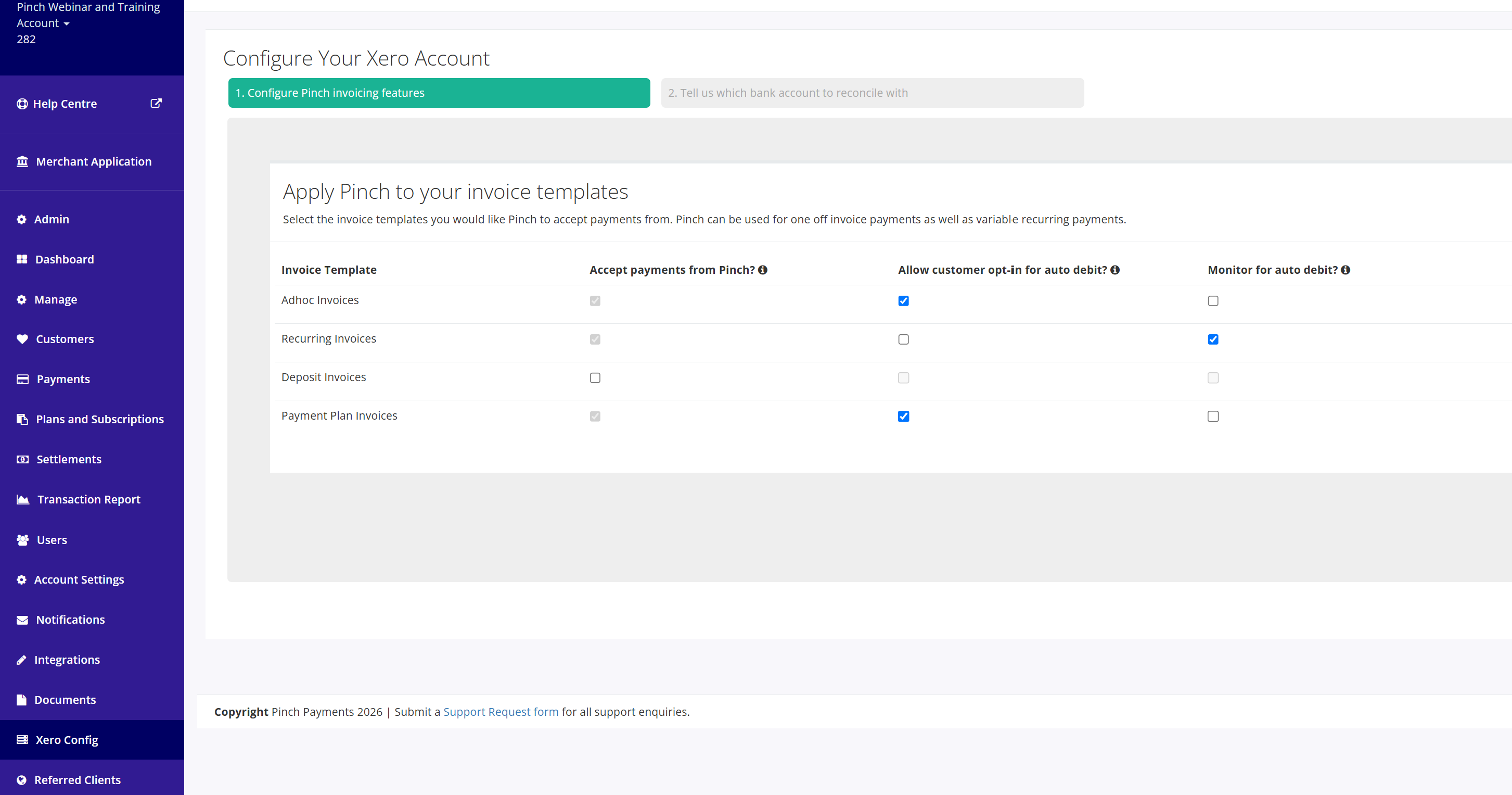Click the account number 282
The width and height of the screenshot is (1512, 795).
pos(27,40)
